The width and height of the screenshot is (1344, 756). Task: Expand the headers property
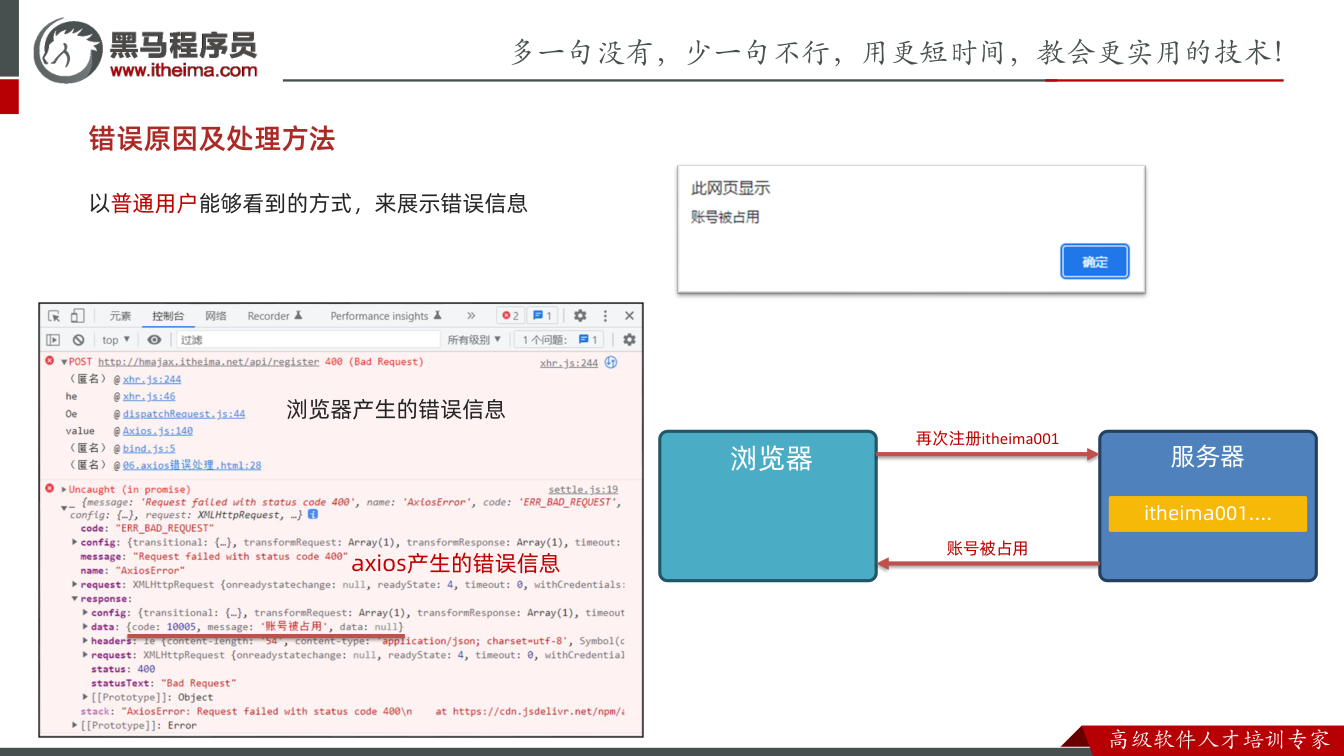(x=85, y=641)
